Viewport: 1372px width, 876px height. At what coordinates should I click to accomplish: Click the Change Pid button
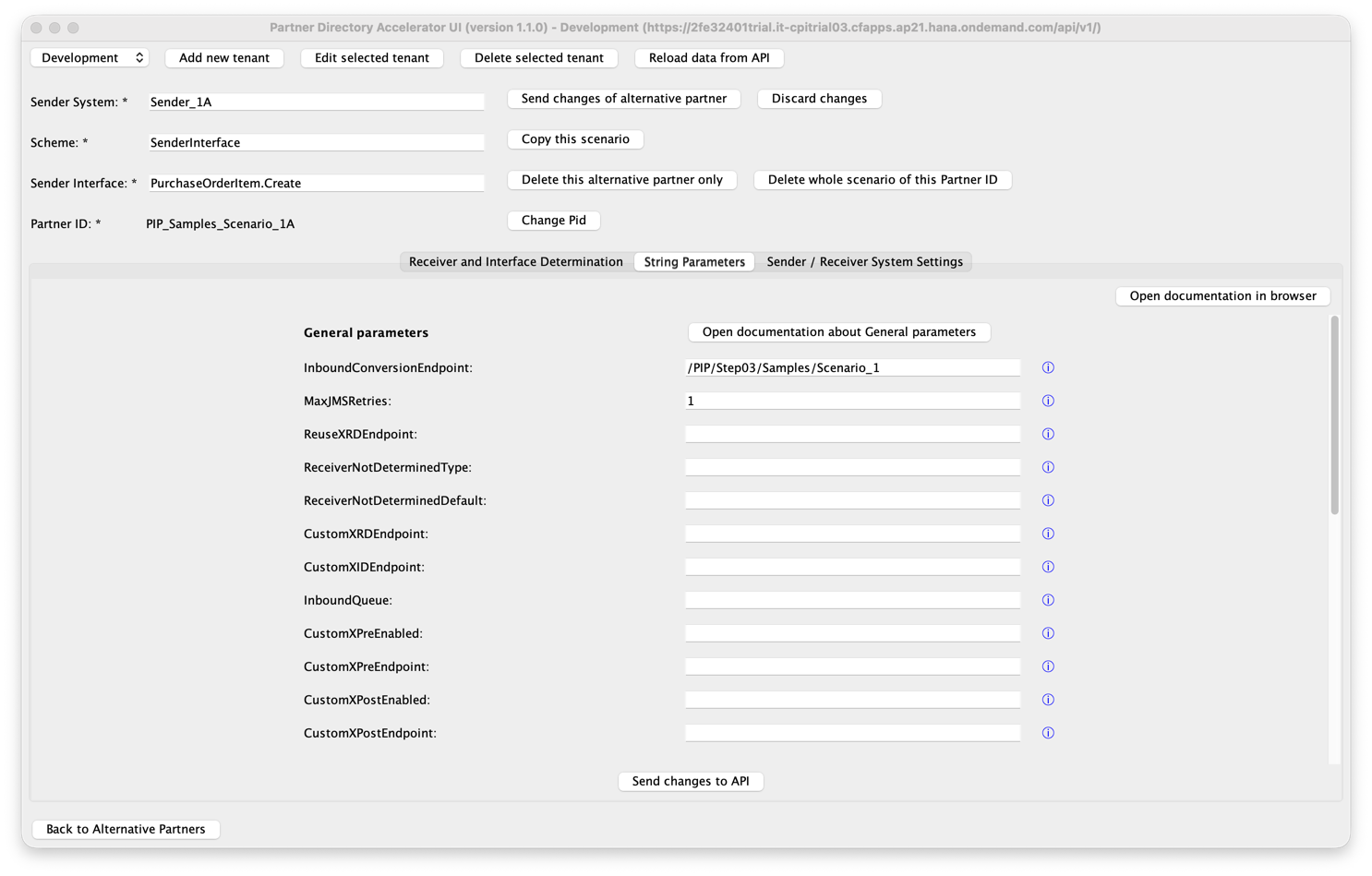coord(554,220)
